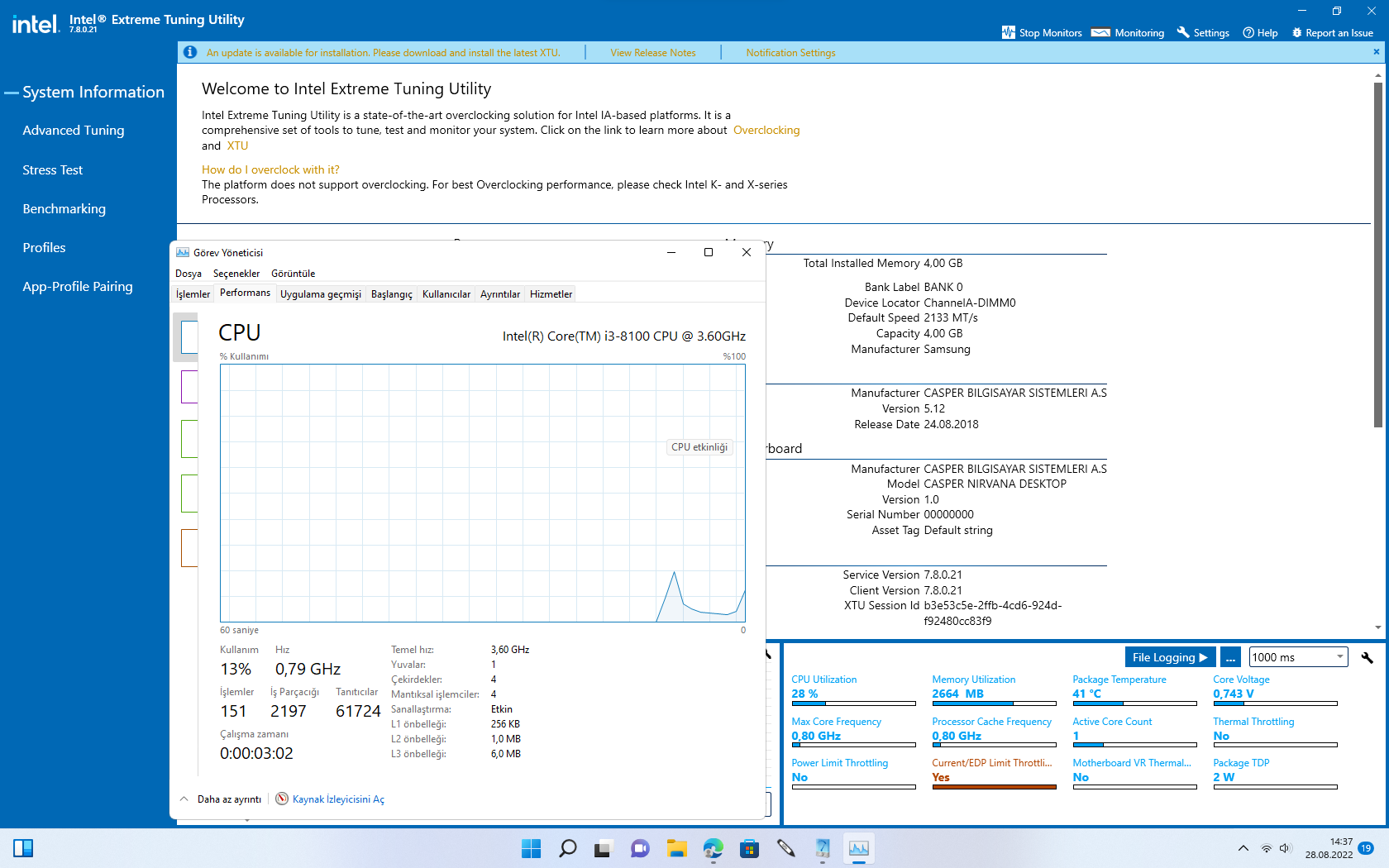Open the clock and date flyout

[x=1329, y=848]
